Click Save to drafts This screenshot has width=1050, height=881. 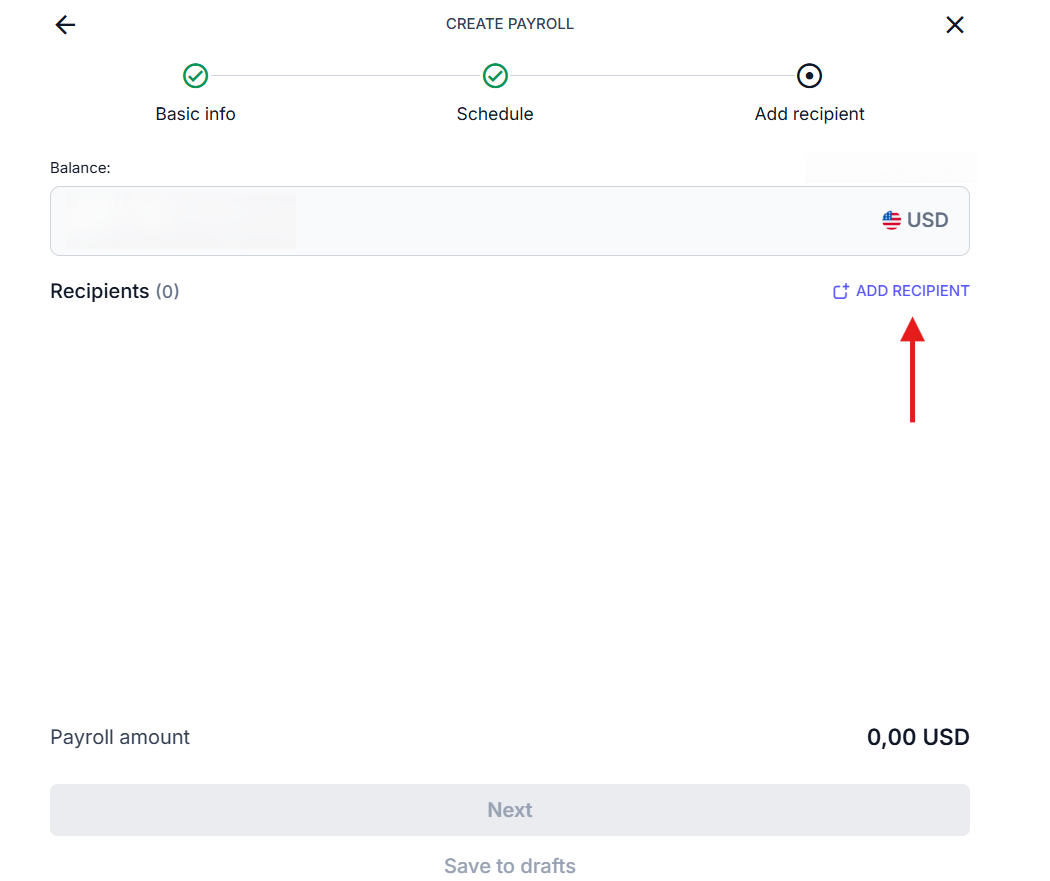510,866
